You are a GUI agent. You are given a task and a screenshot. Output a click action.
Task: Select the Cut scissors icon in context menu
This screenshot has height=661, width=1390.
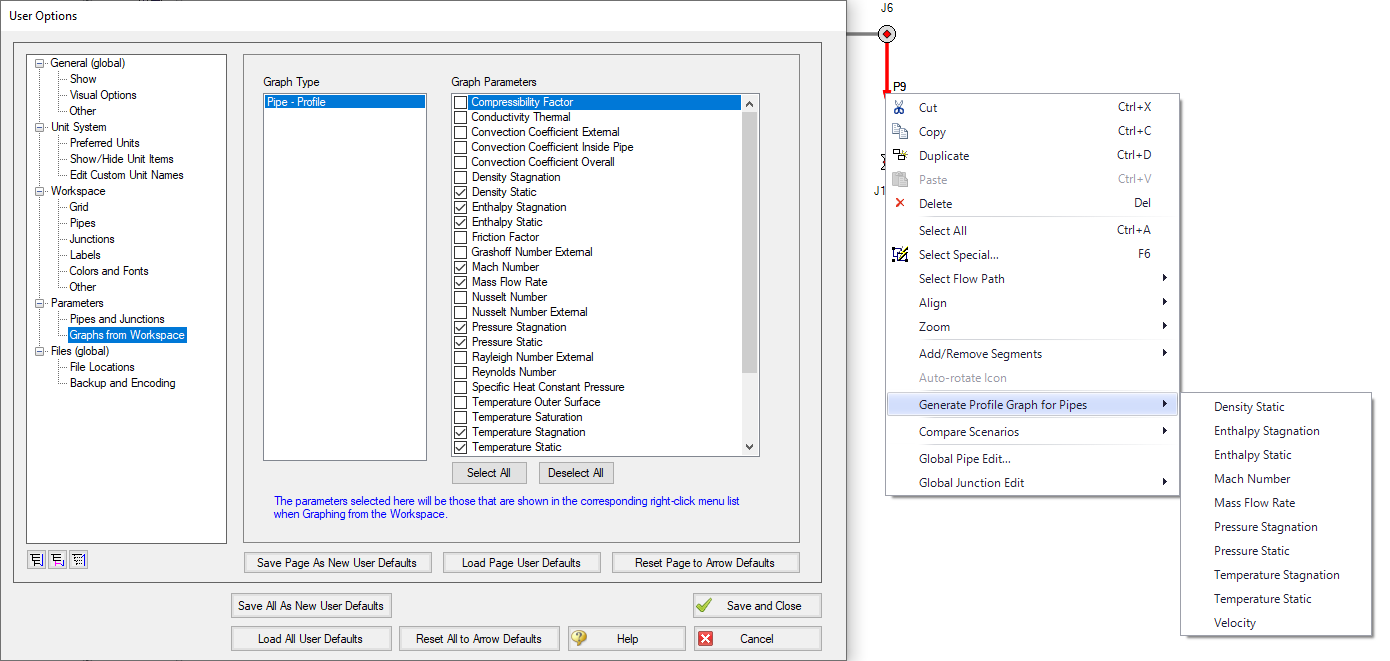900,107
